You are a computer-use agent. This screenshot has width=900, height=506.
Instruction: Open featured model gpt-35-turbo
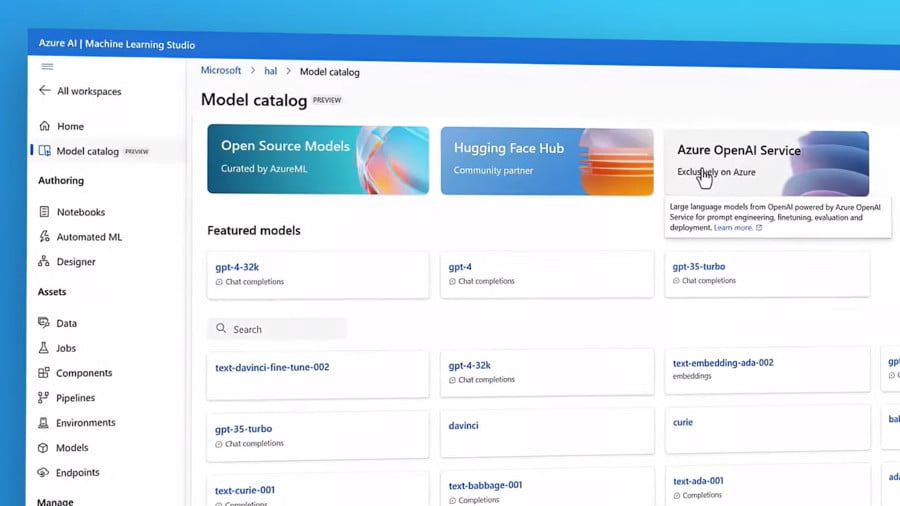point(767,274)
